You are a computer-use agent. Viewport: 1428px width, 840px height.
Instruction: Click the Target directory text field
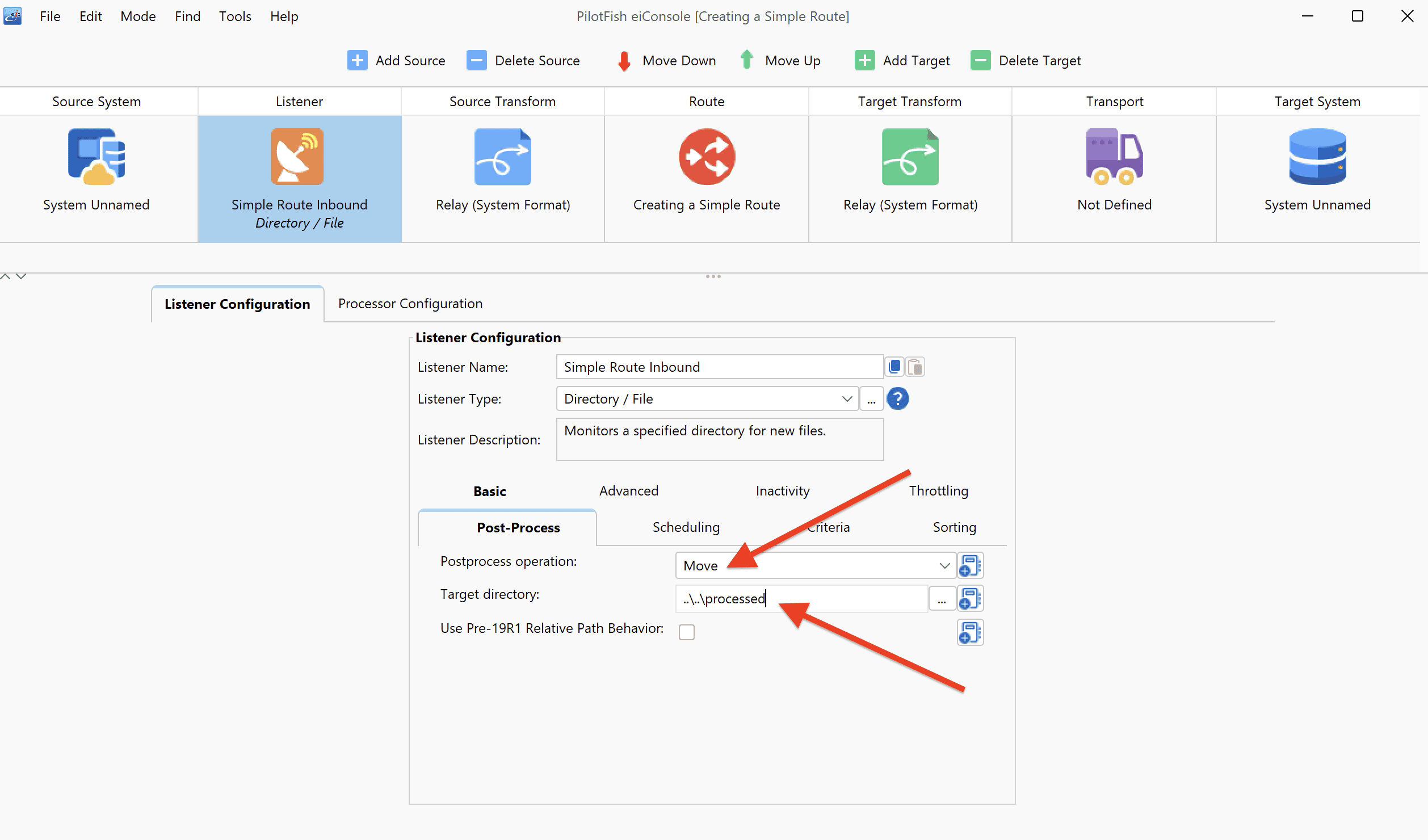pyautogui.click(x=801, y=598)
